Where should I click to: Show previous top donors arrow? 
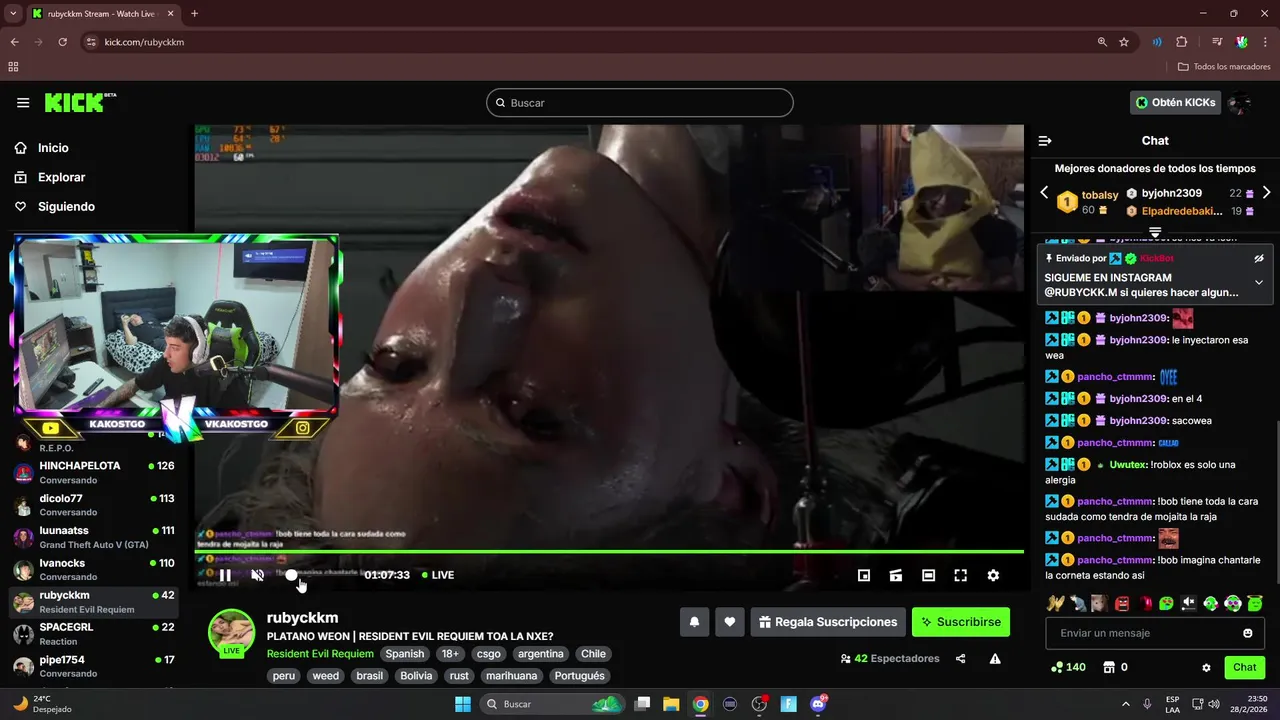1044,193
